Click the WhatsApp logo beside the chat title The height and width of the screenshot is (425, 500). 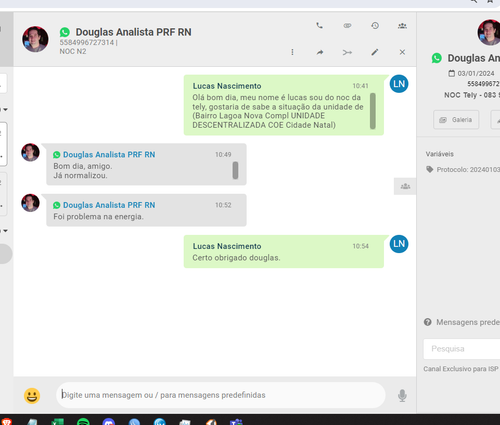pyautogui.click(x=65, y=32)
